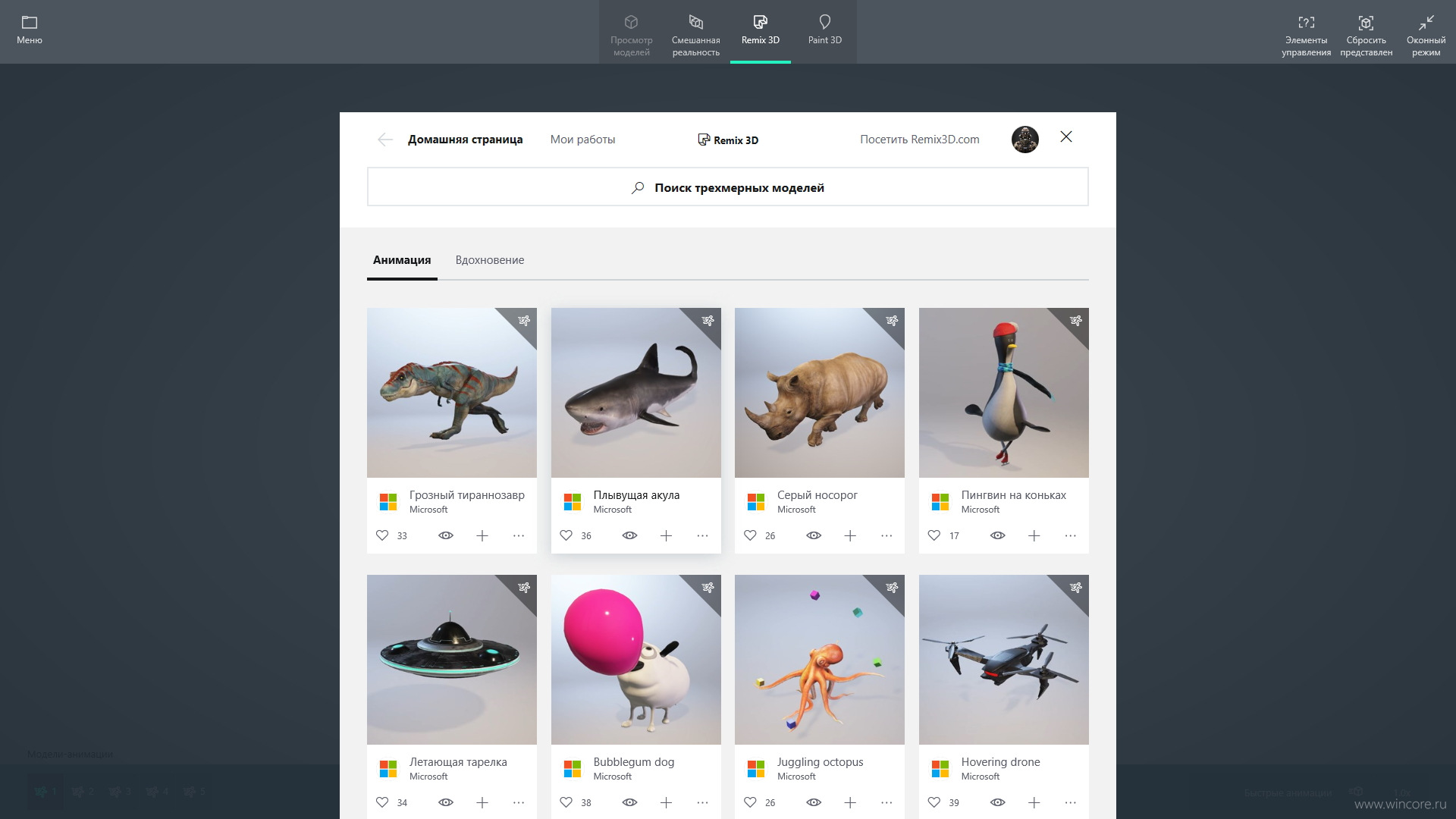
Task: Like Грозный тираннозавр with heart icon
Action: (382, 535)
